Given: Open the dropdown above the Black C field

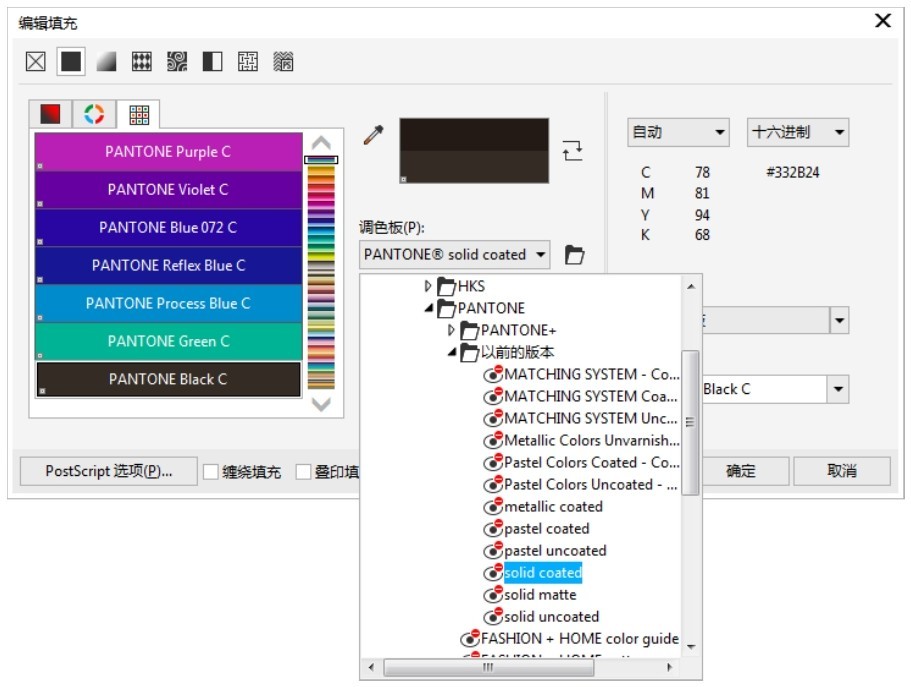Looking at the screenshot, I should click(839, 320).
